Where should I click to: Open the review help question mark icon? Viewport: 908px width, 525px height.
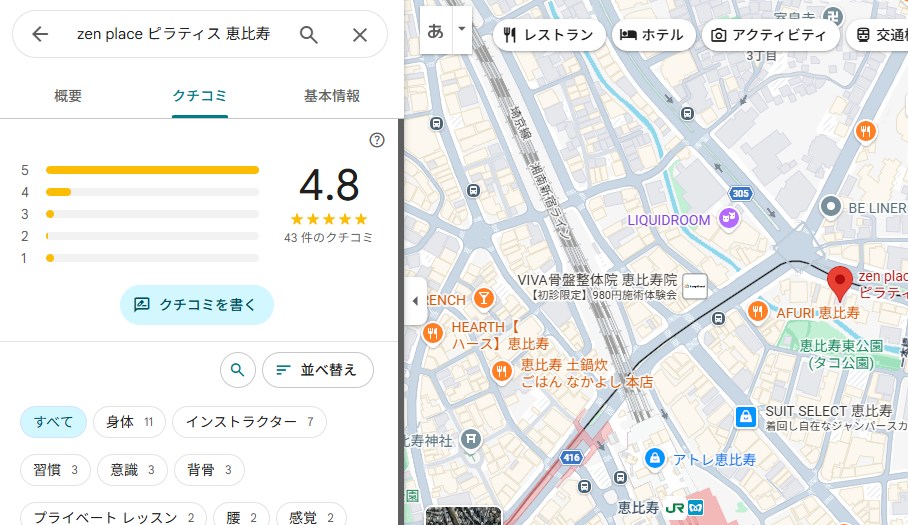(x=377, y=140)
